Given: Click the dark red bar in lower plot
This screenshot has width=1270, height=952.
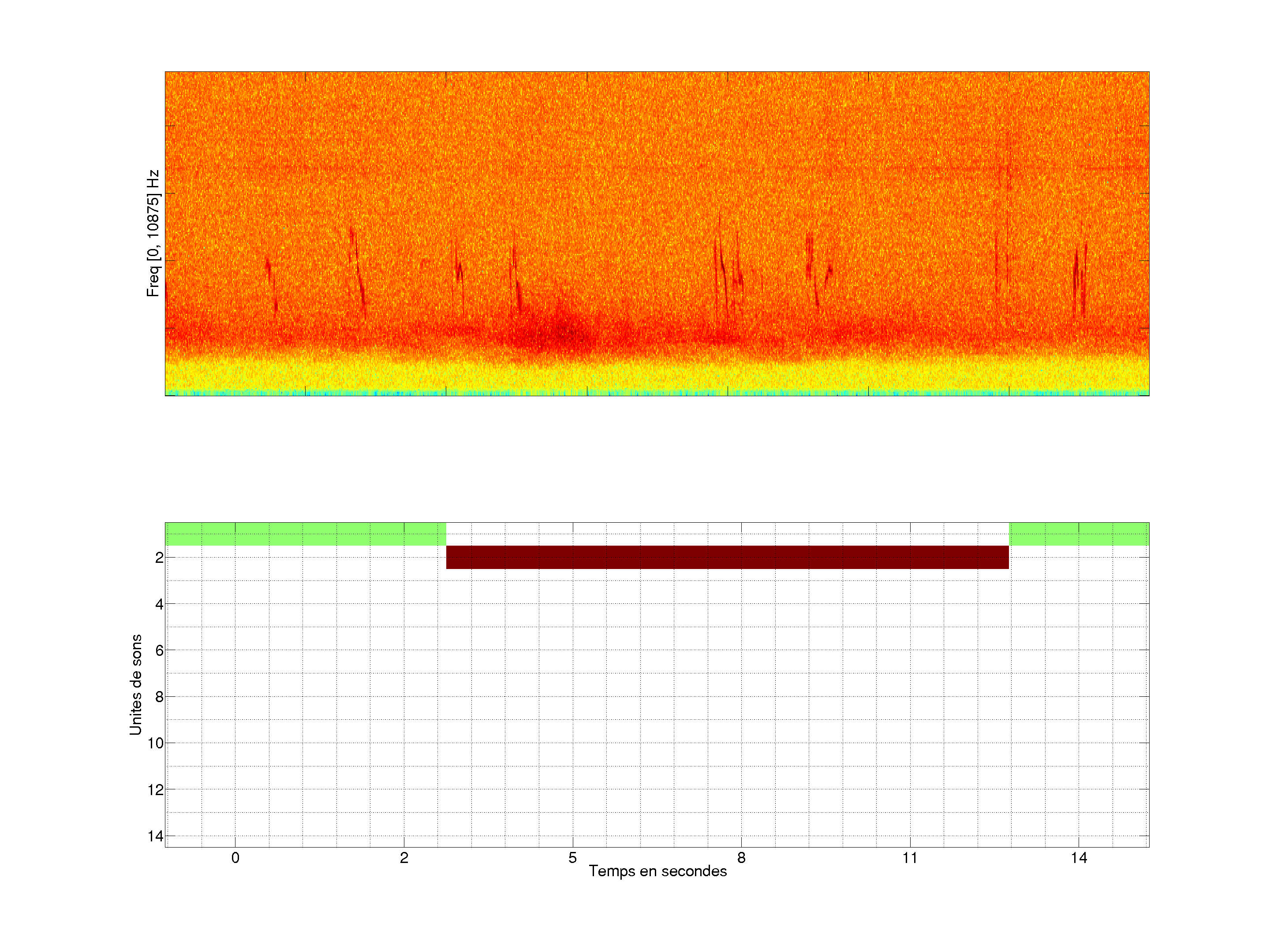Looking at the screenshot, I should click(x=727, y=557).
